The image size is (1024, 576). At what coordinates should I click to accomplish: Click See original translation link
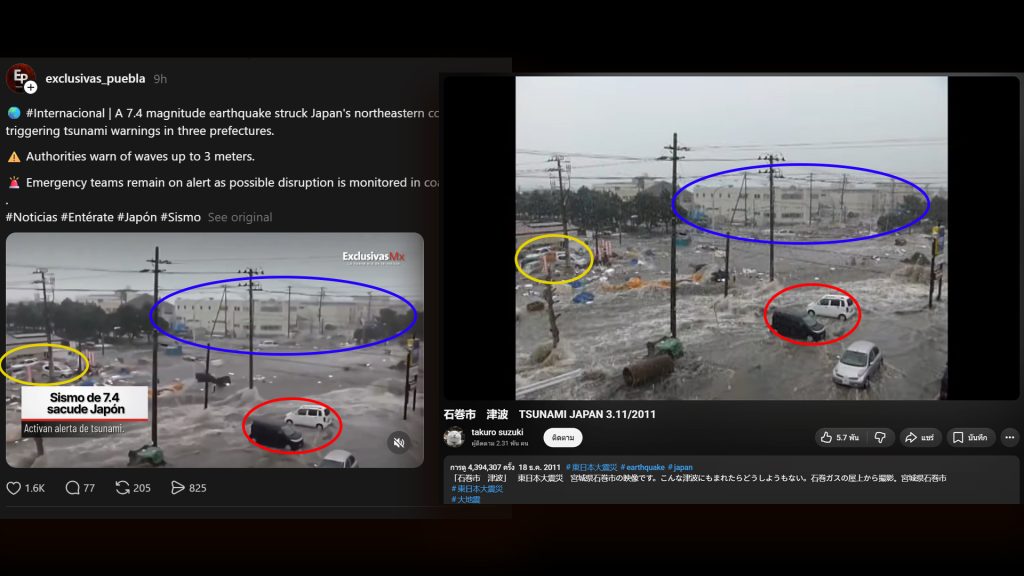(240, 217)
